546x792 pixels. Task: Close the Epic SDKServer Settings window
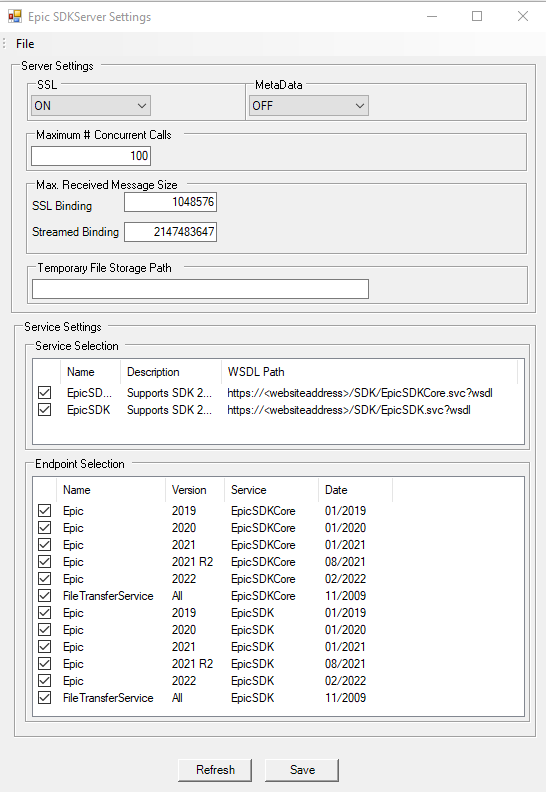(x=523, y=16)
